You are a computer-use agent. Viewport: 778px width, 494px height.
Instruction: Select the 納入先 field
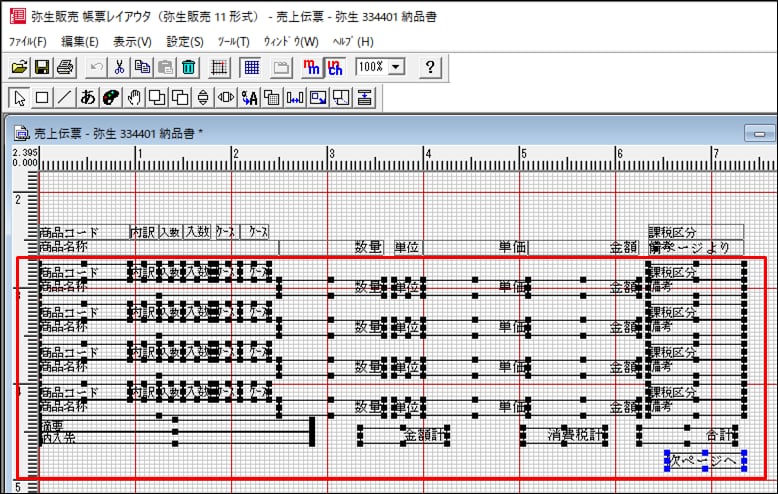pos(174,438)
